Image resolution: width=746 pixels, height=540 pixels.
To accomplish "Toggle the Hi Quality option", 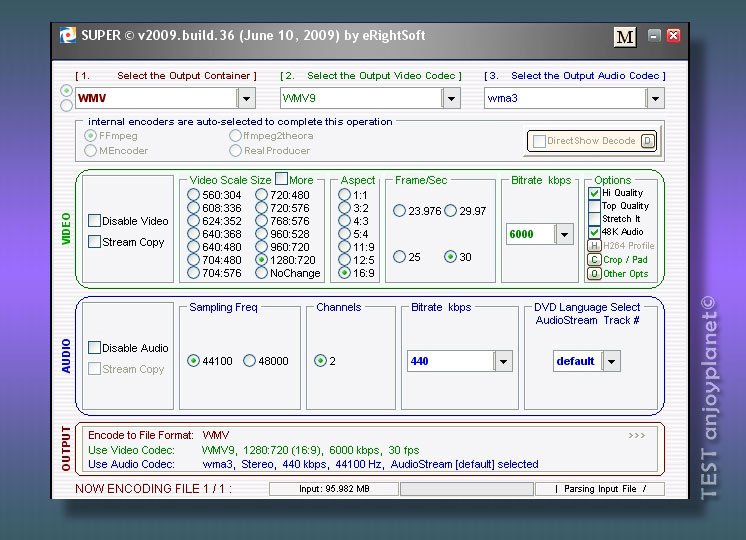I will click(x=594, y=193).
